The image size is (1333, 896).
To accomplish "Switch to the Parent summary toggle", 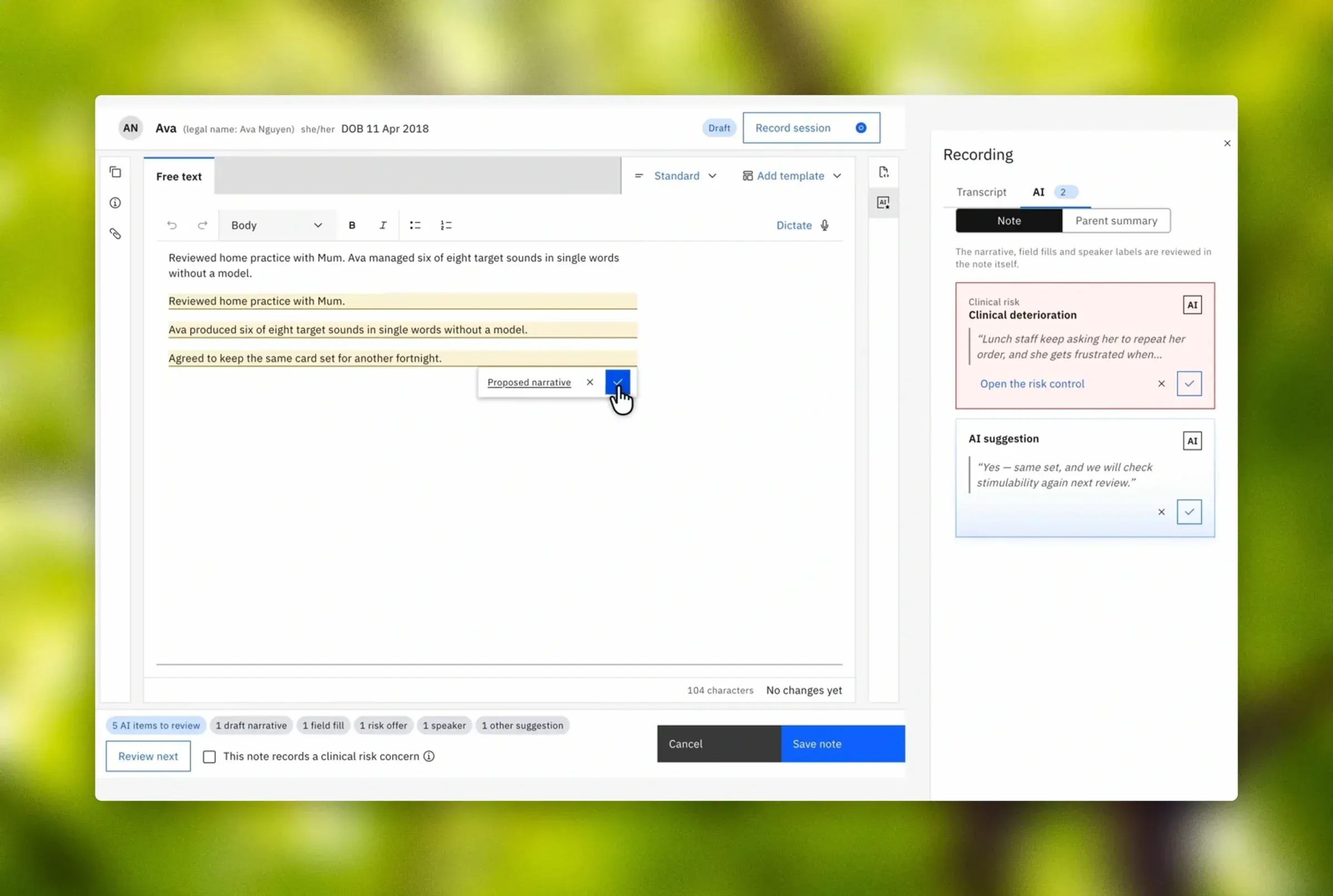I will coord(1116,220).
